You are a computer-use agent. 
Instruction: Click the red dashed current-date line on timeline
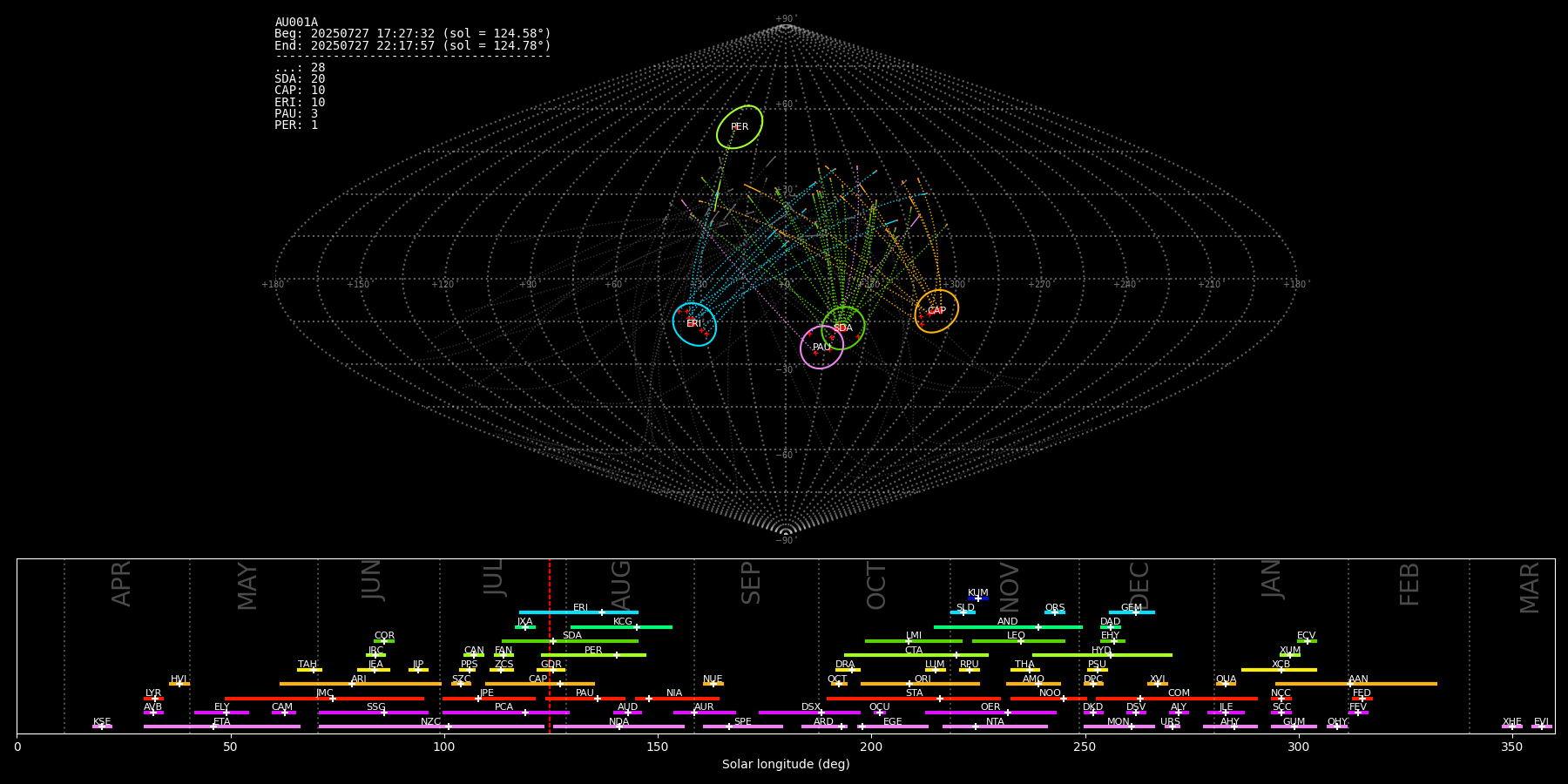tap(550, 645)
